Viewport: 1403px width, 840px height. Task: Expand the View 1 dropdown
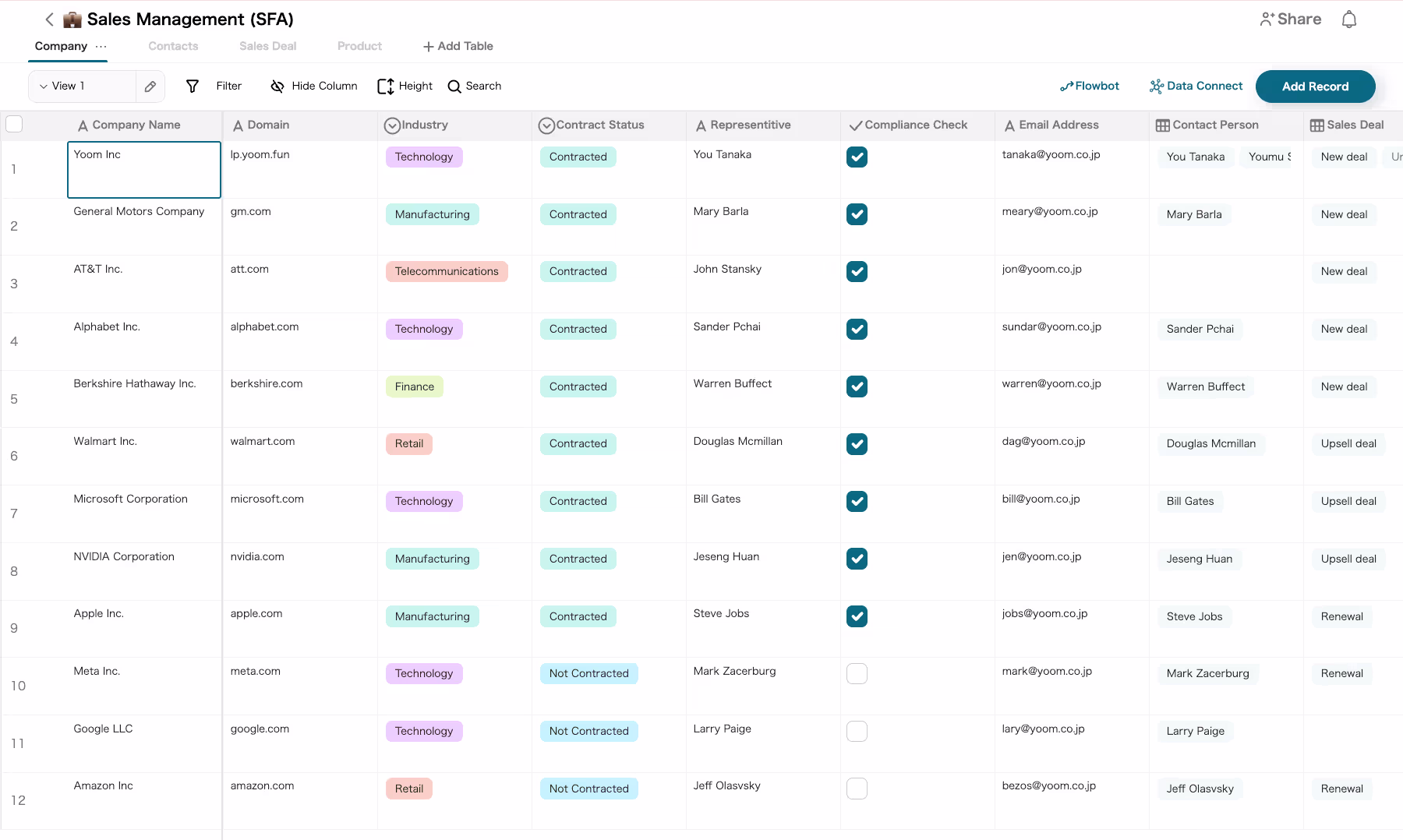click(x=44, y=86)
